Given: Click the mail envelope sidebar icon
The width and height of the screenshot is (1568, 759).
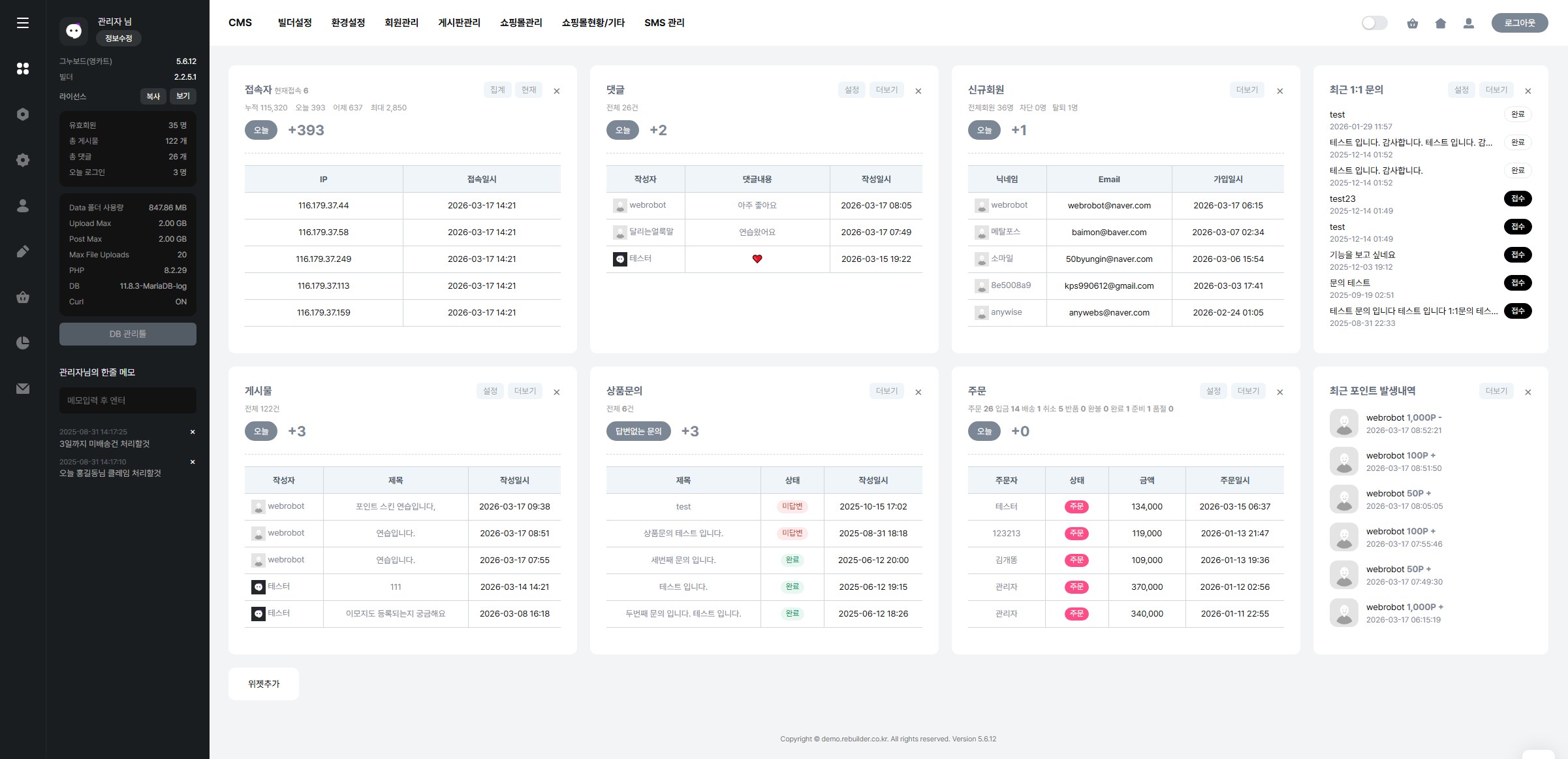Looking at the screenshot, I should point(23,389).
